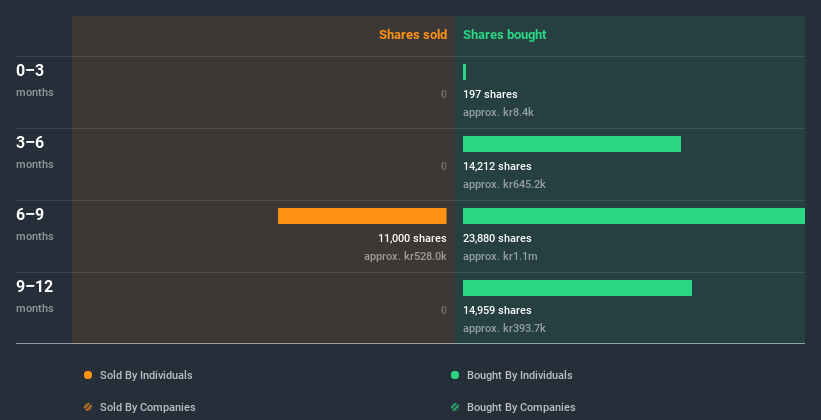Image resolution: width=821 pixels, height=420 pixels.
Task: Click the approx. kr528.0k value
Action: tap(405, 257)
